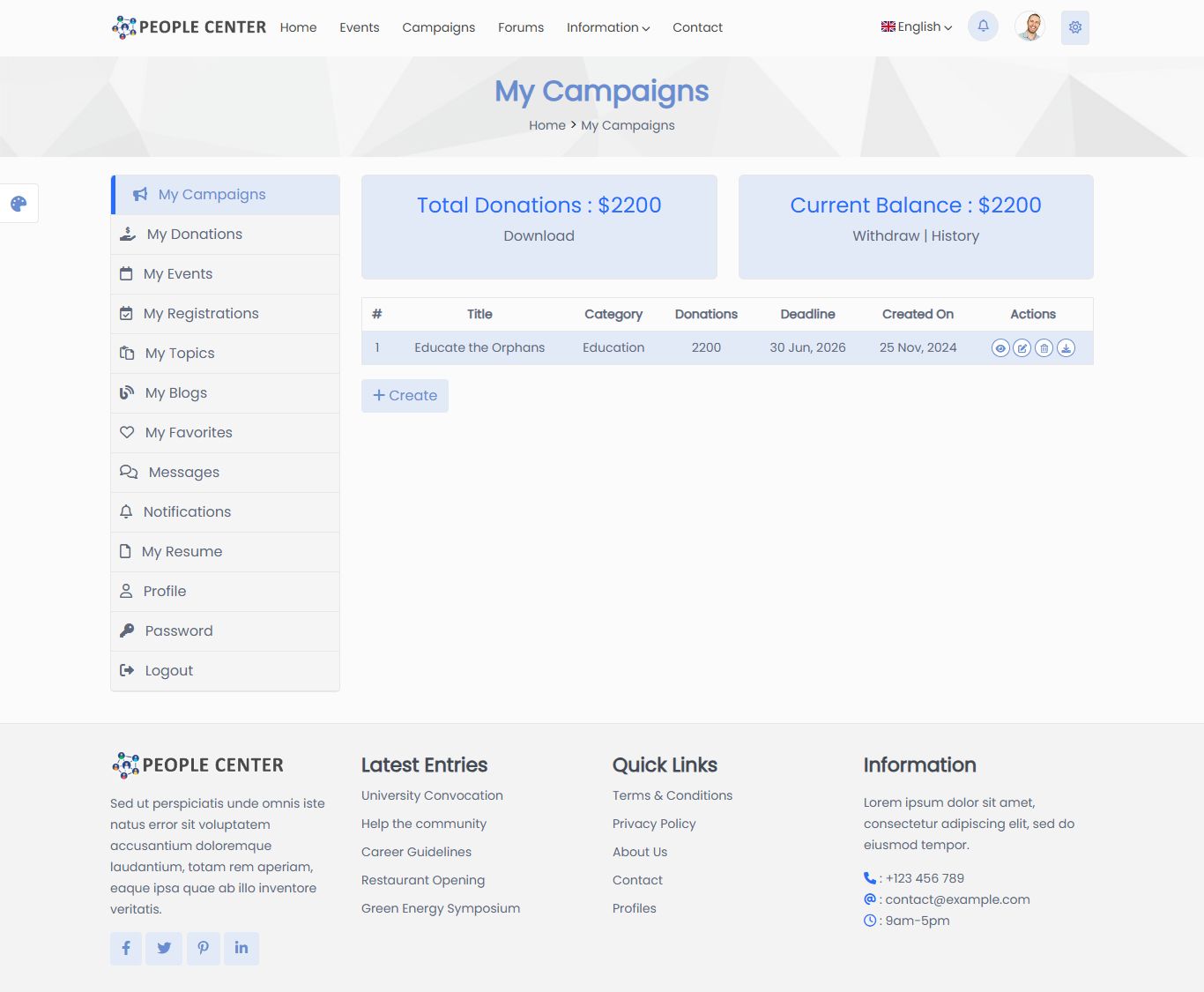Expand the English language dropdown
1204x992 pixels.
coord(917,27)
